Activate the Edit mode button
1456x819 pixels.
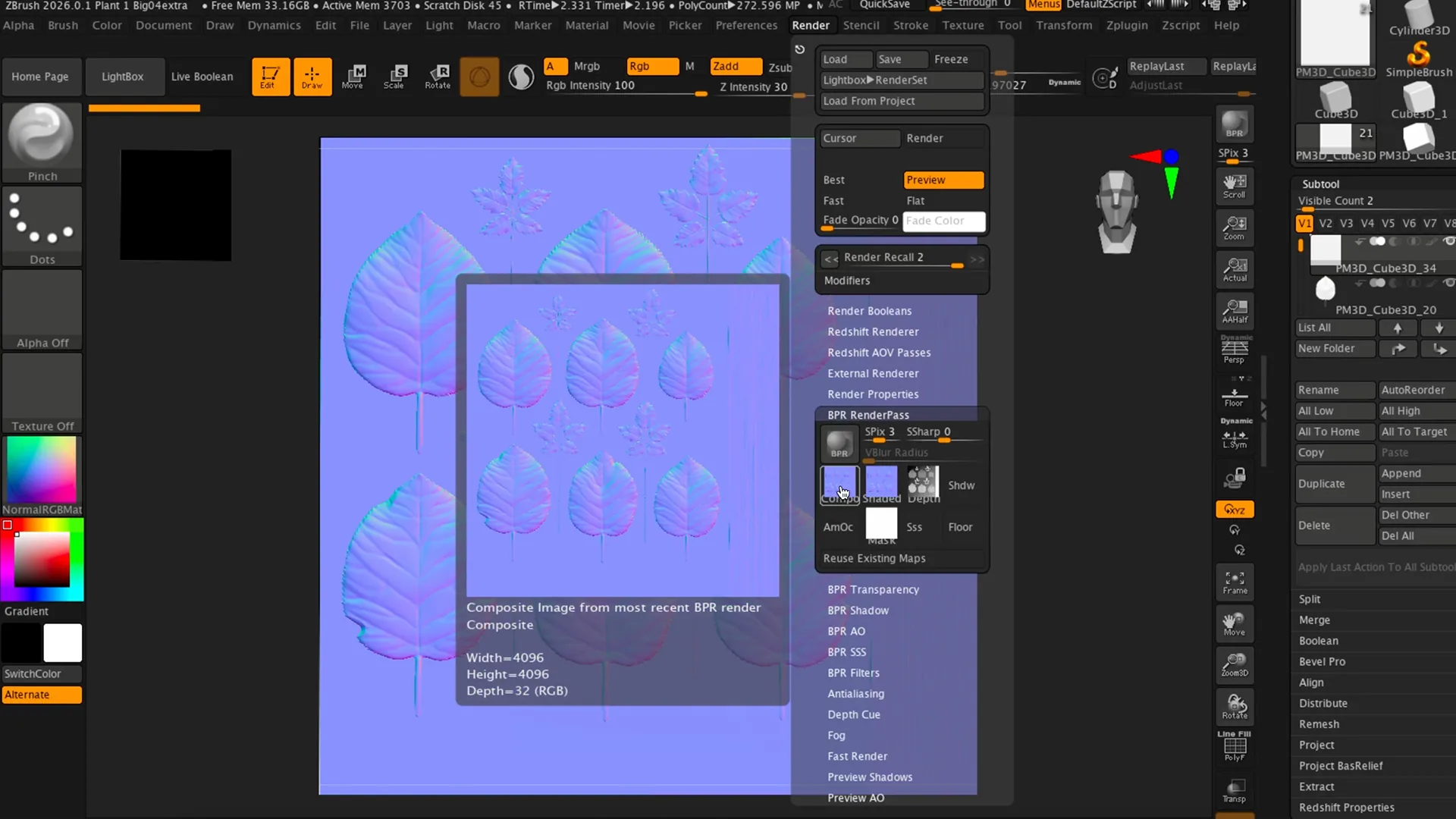point(271,77)
